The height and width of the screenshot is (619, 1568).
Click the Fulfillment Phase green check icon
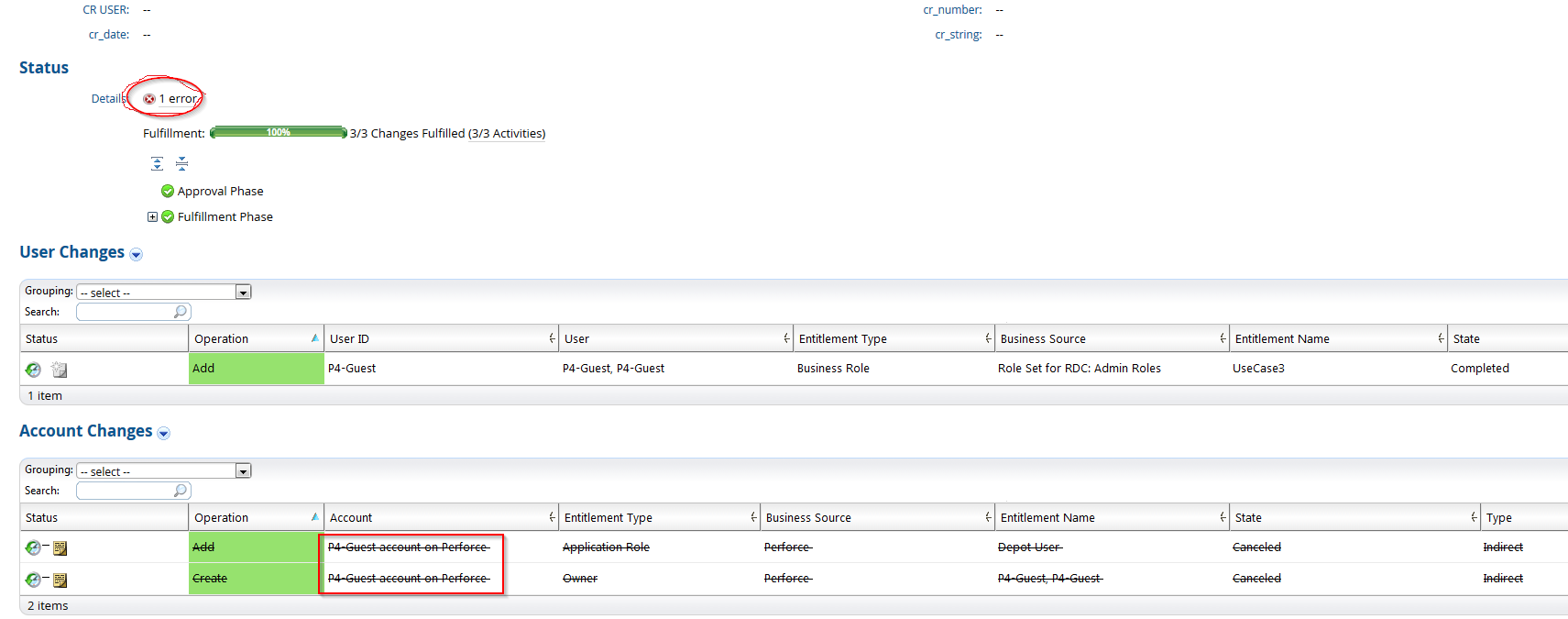coord(168,217)
